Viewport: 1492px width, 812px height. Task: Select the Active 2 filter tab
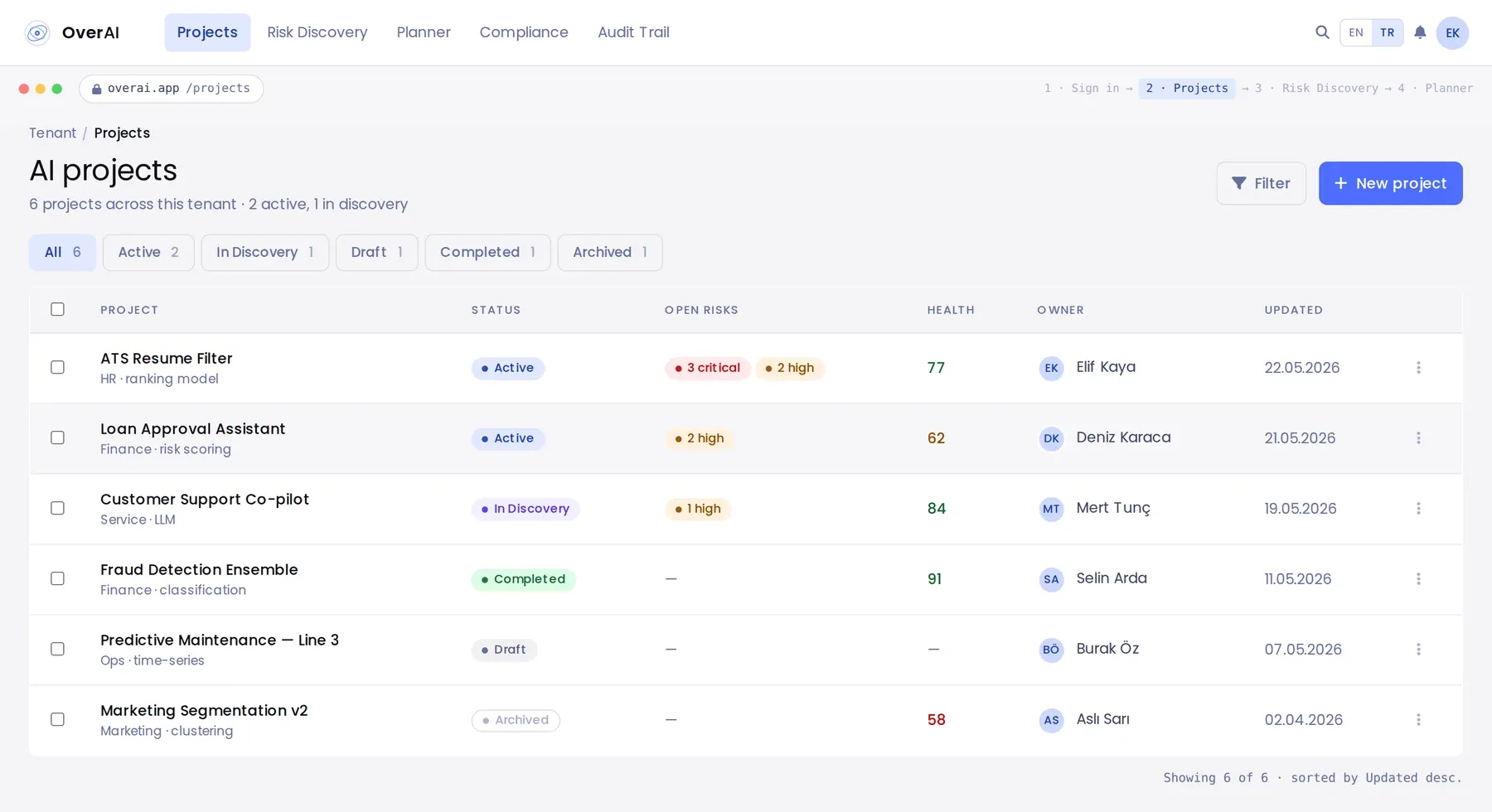148,253
